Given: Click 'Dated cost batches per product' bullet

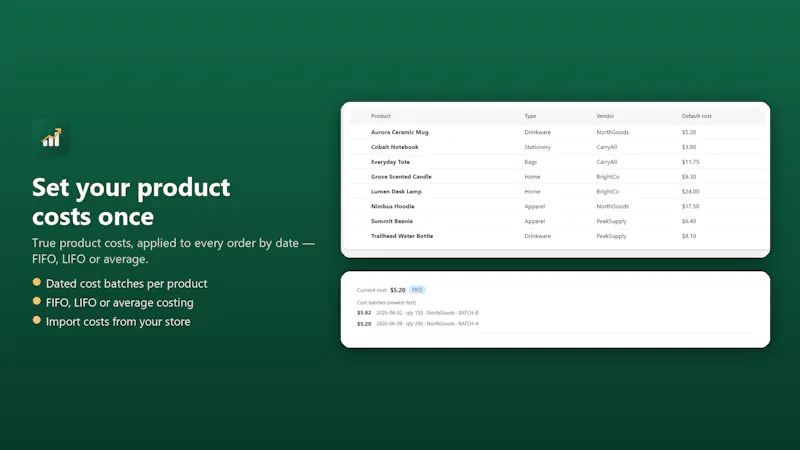Looking at the screenshot, I should coord(127,284).
